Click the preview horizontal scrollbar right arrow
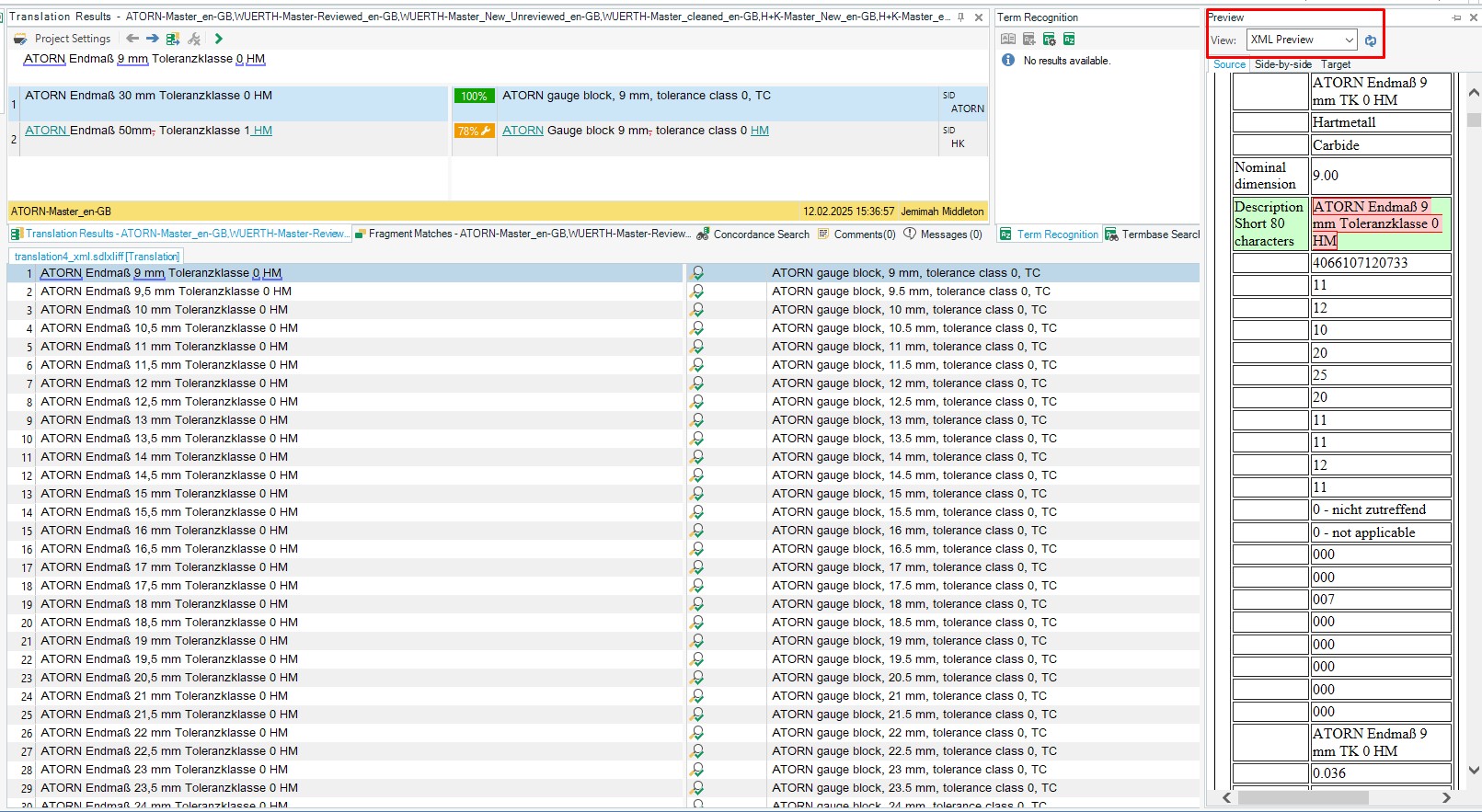1482x812 pixels. [x=1446, y=798]
